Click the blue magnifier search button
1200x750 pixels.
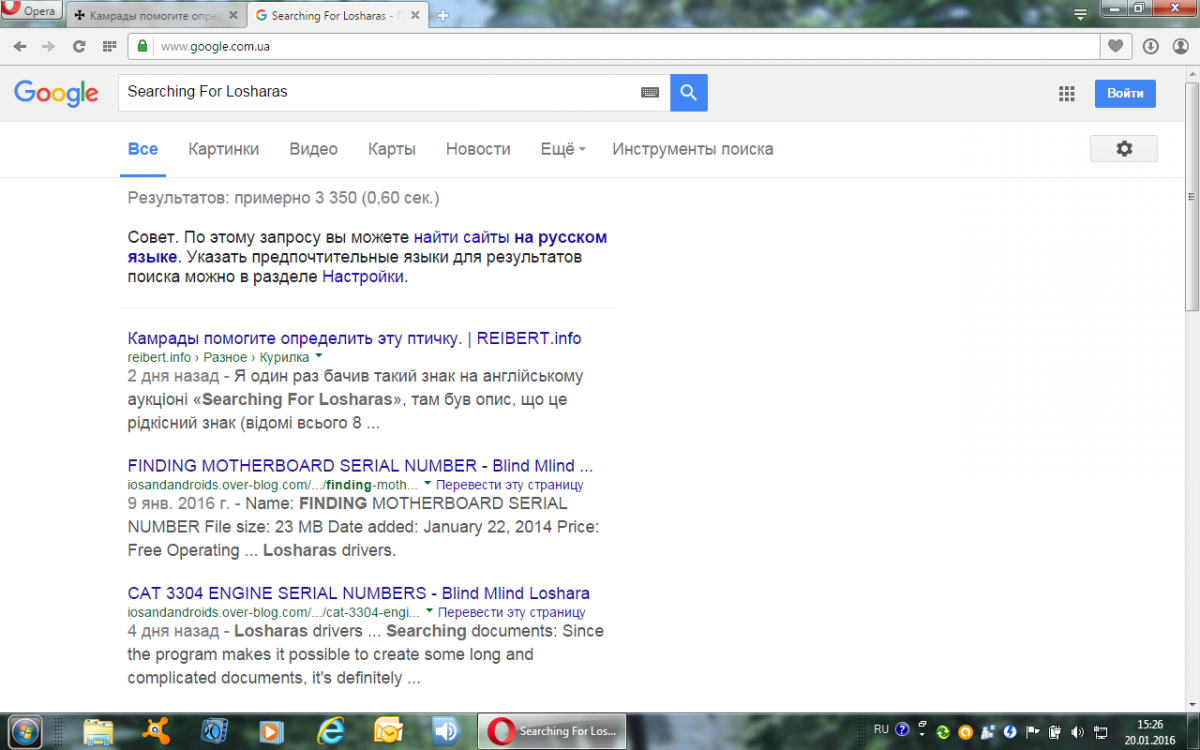click(688, 92)
